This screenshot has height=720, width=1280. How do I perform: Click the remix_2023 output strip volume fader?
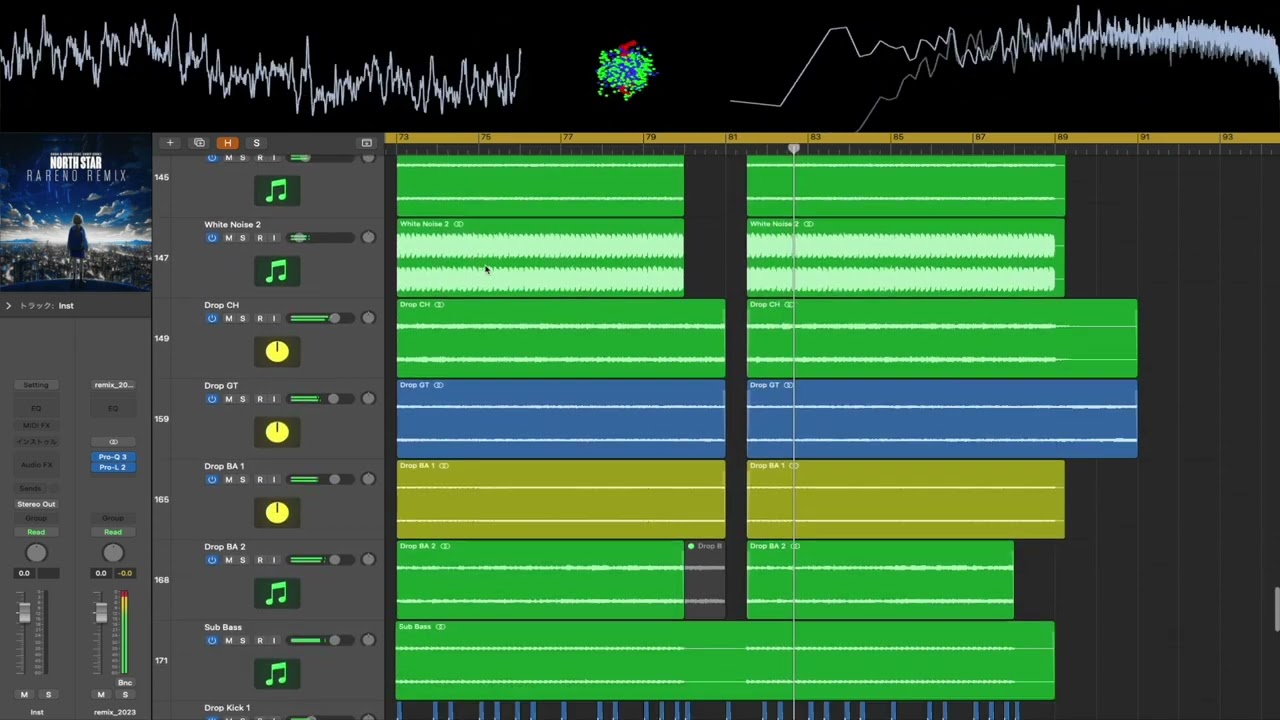(x=101, y=613)
